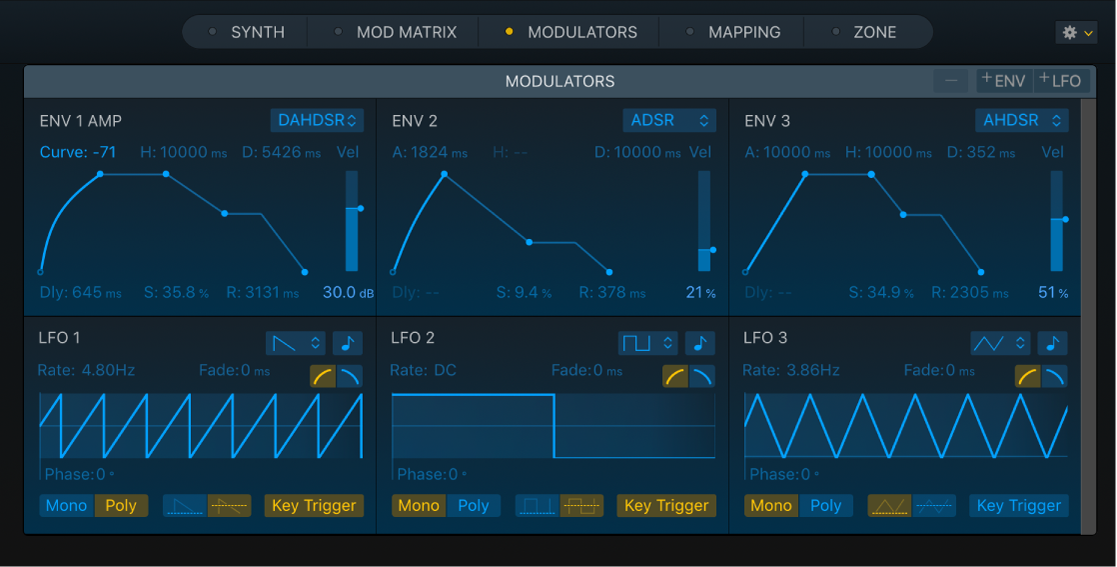Click LFO 1 Rate 4.80Hz field
This screenshot has width=1117, height=567.
coord(86,370)
